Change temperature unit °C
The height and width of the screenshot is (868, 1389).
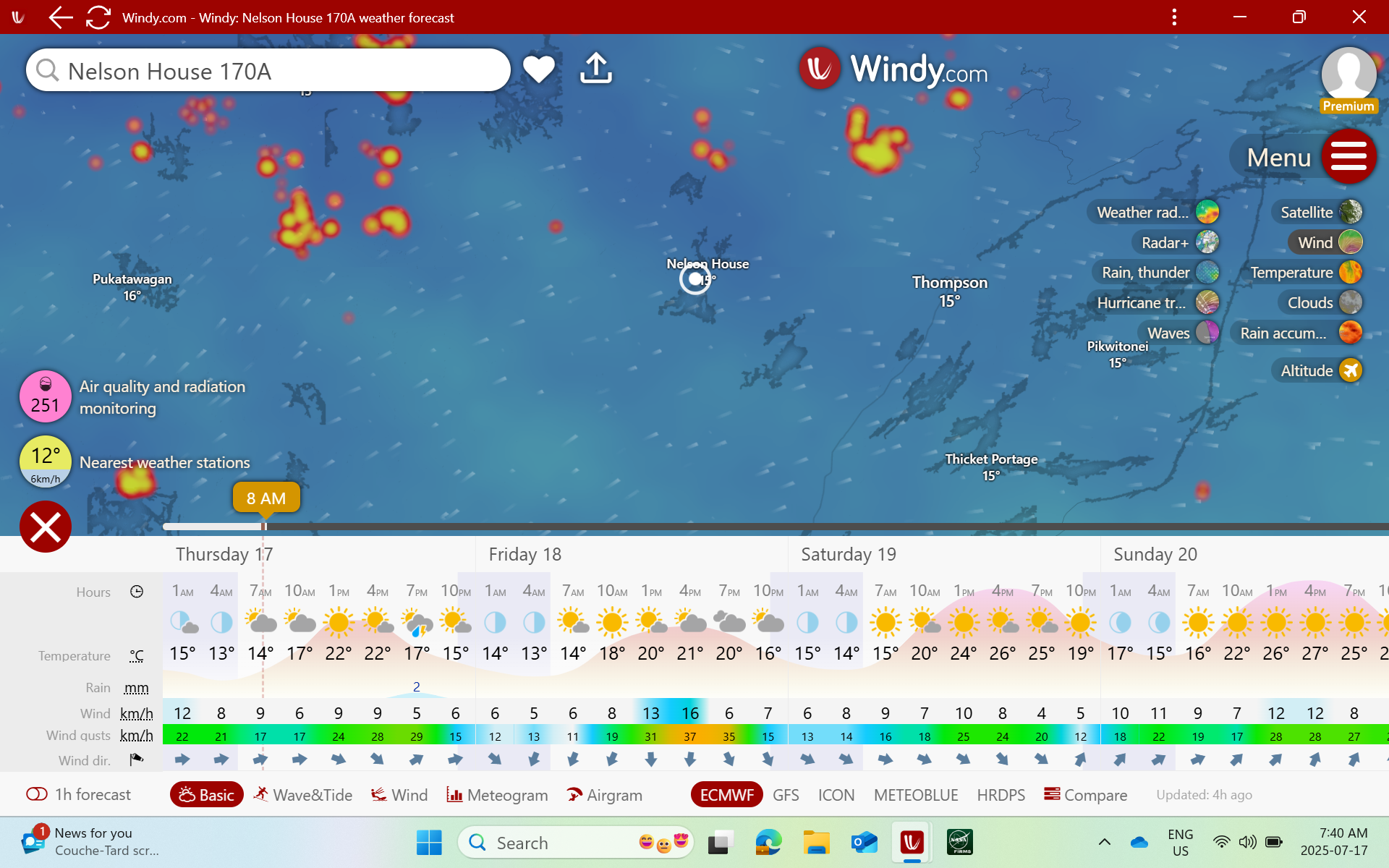(136, 656)
